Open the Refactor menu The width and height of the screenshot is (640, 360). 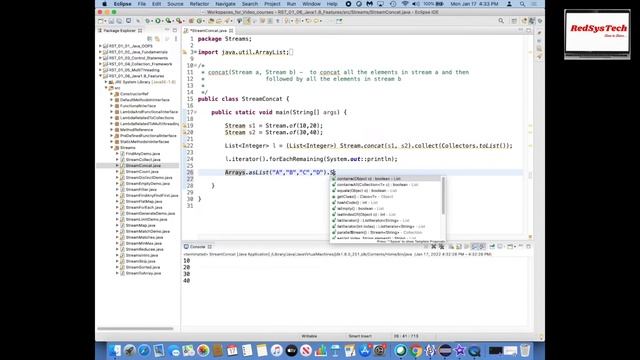[x=199, y=4]
